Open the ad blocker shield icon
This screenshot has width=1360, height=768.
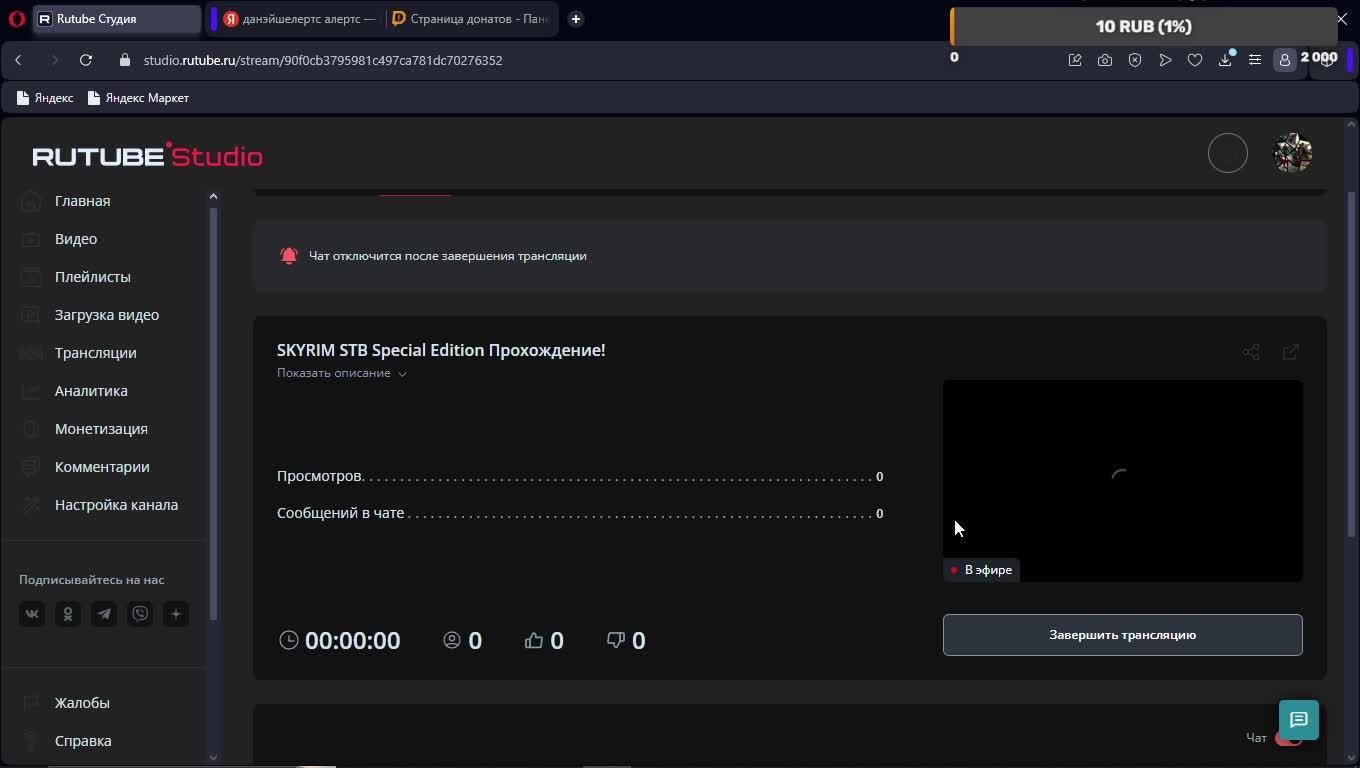[x=1135, y=60]
